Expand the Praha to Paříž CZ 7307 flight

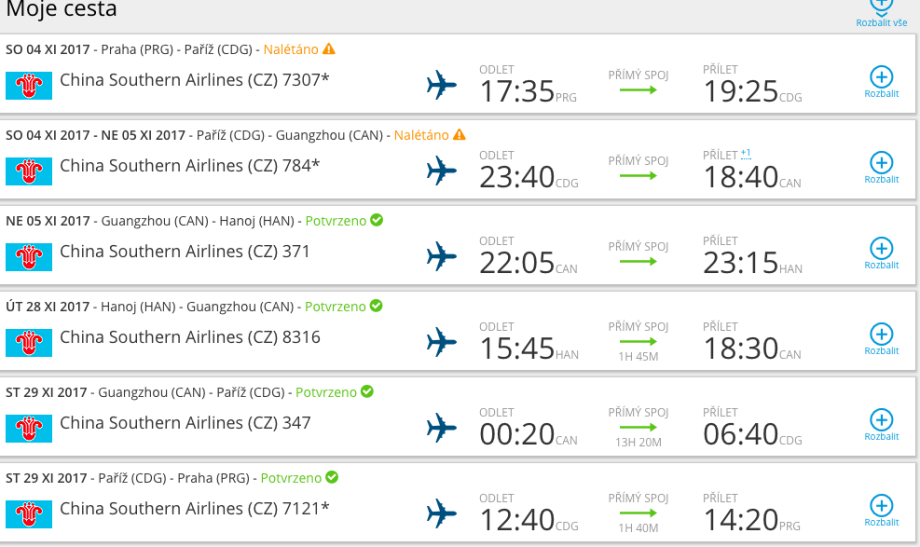point(881,80)
